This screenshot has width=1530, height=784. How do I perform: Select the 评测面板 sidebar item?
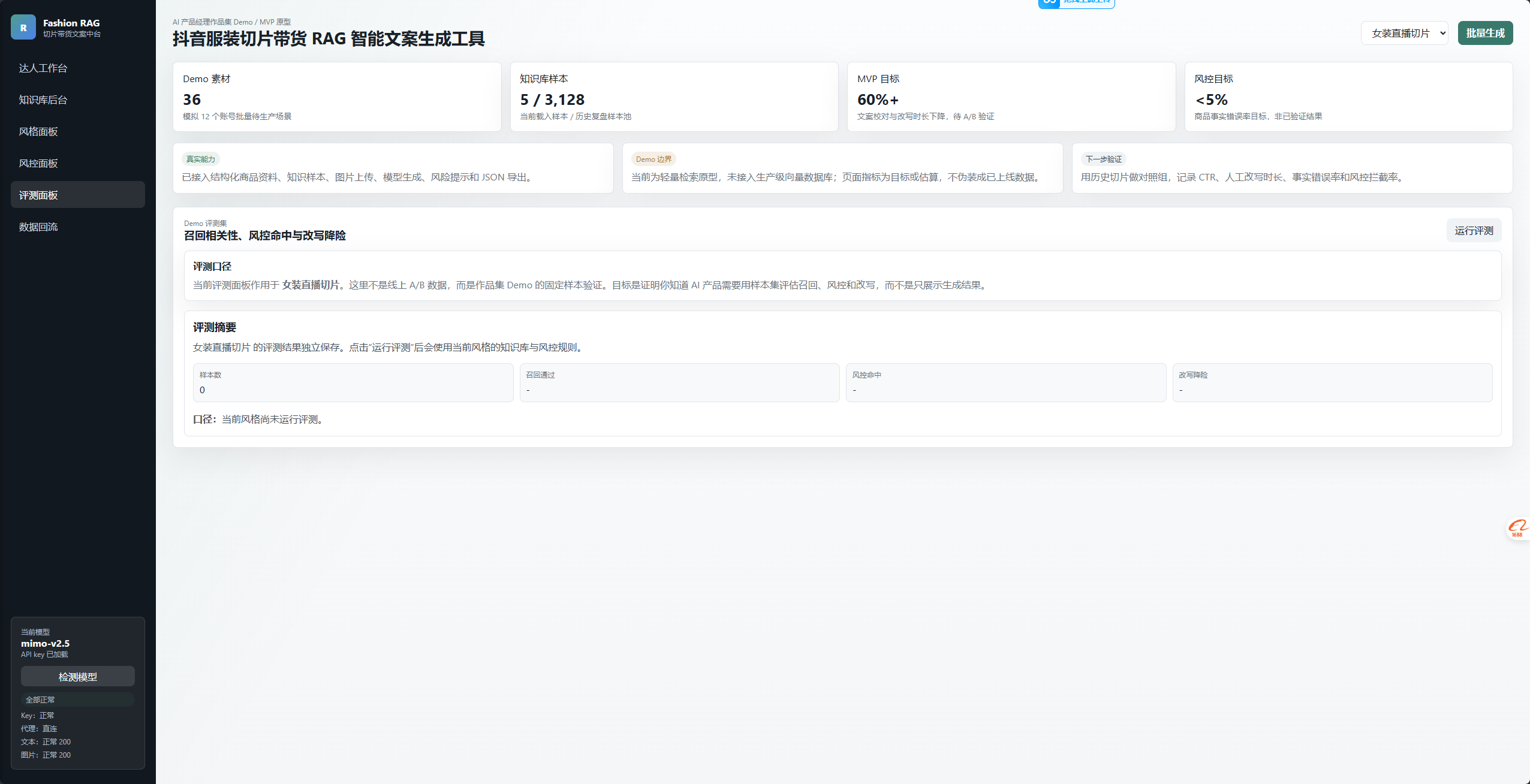78,195
